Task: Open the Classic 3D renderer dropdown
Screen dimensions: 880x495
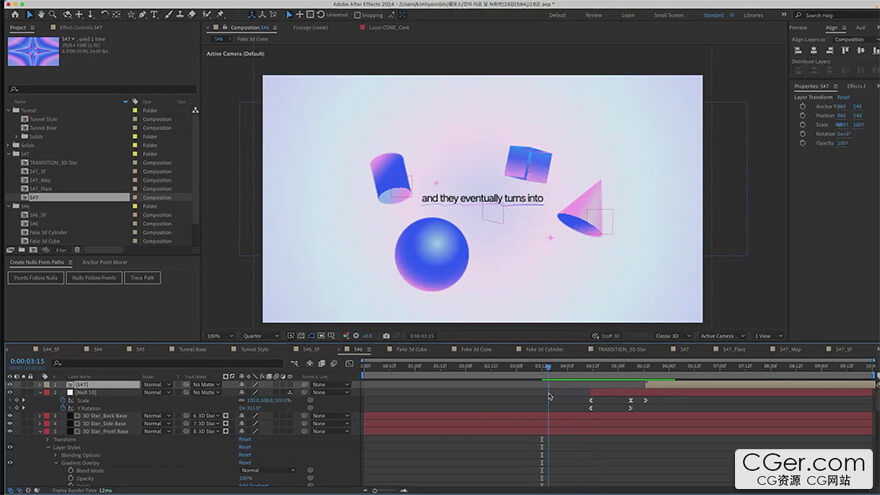Action: tap(673, 336)
